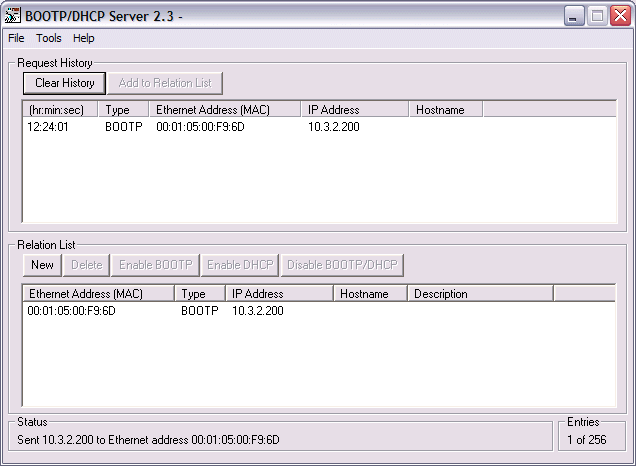Click the Type header in Request History

[124, 110]
